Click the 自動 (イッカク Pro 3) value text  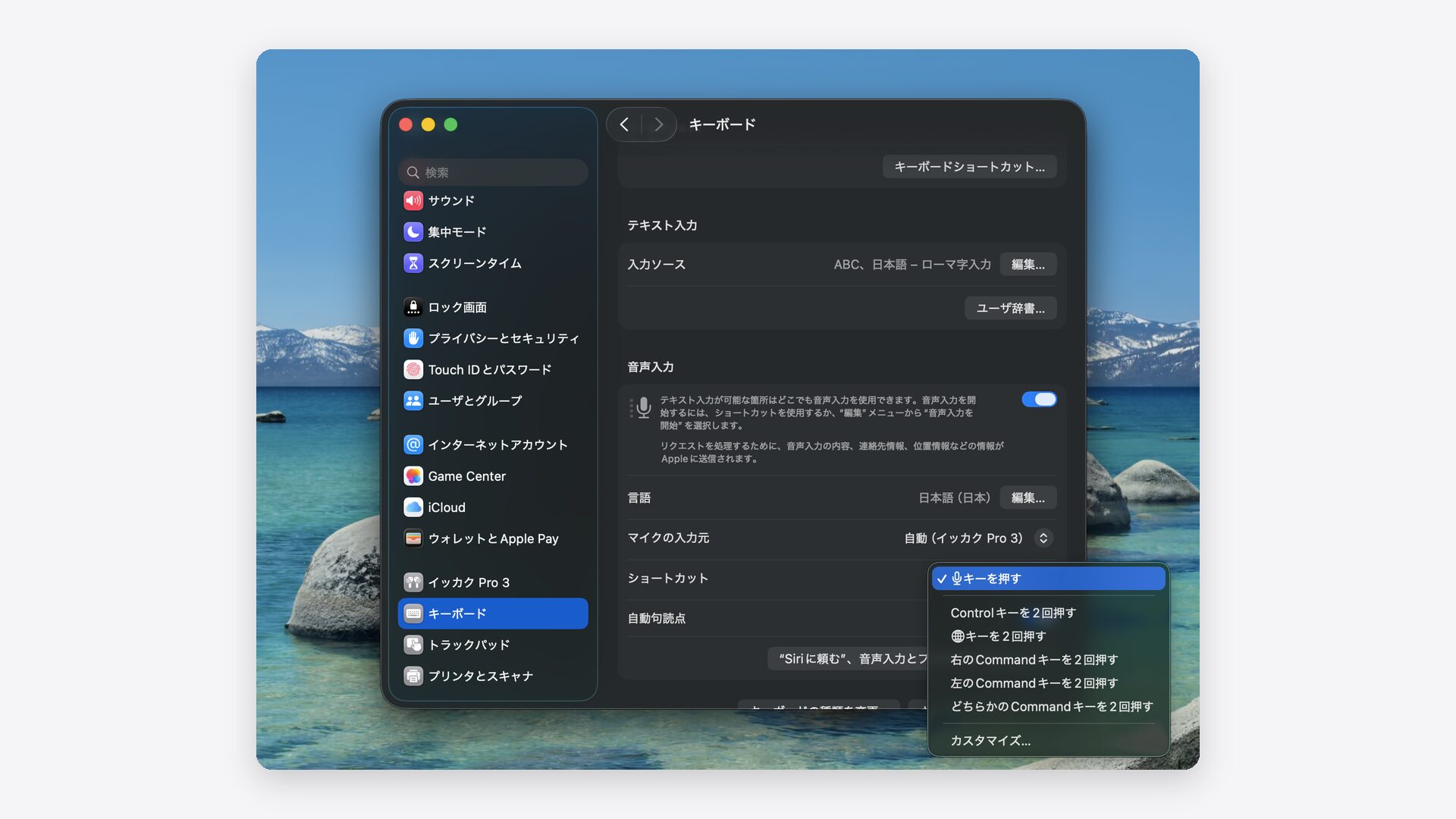pyautogui.click(x=963, y=538)
